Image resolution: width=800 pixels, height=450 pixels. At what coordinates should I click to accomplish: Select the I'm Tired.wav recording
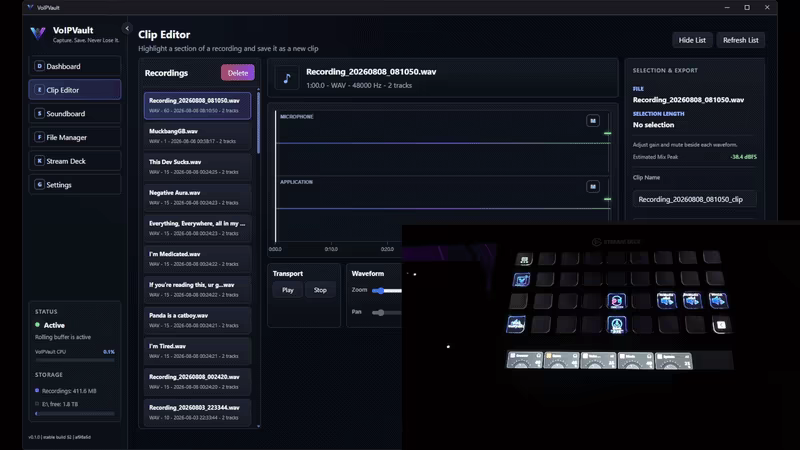click(197, 351)
